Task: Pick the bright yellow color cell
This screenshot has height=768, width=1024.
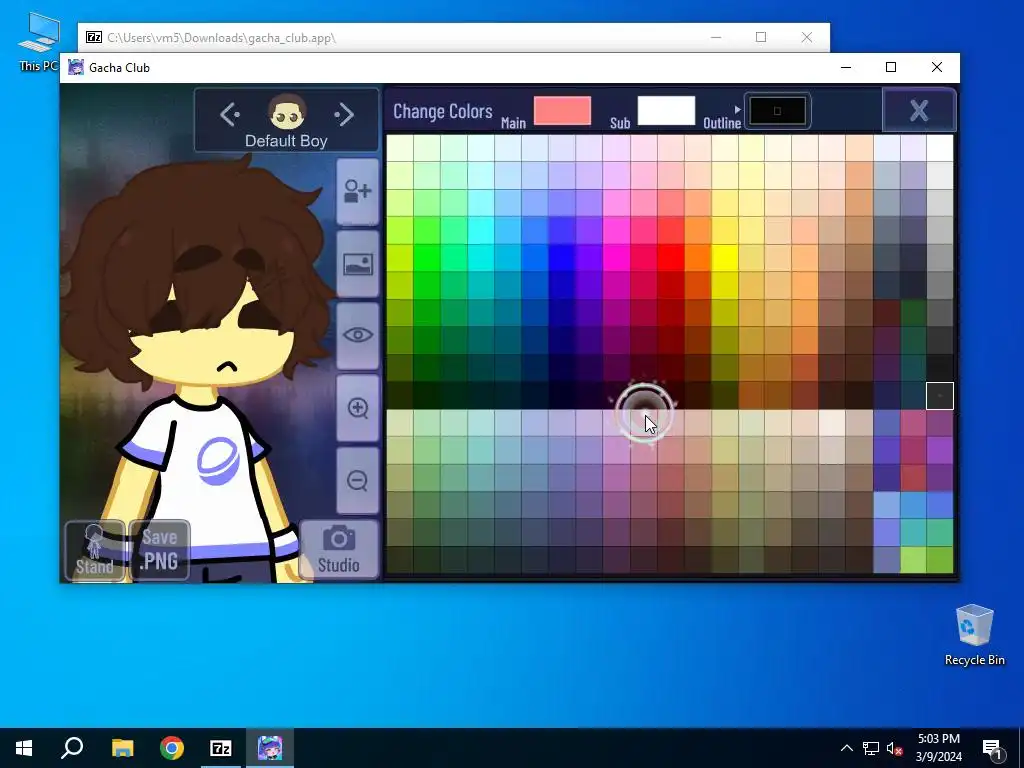Action: 725,259
